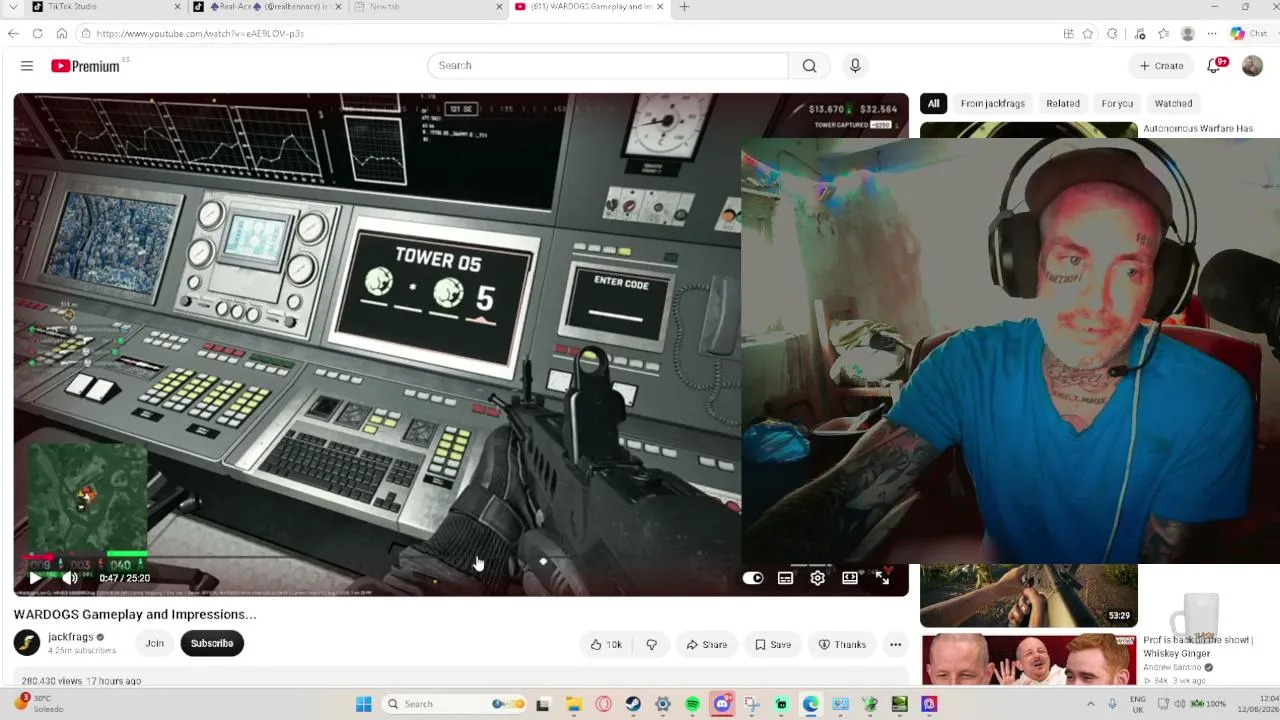Select the From jackfrags filter chip

pos(993,103)
